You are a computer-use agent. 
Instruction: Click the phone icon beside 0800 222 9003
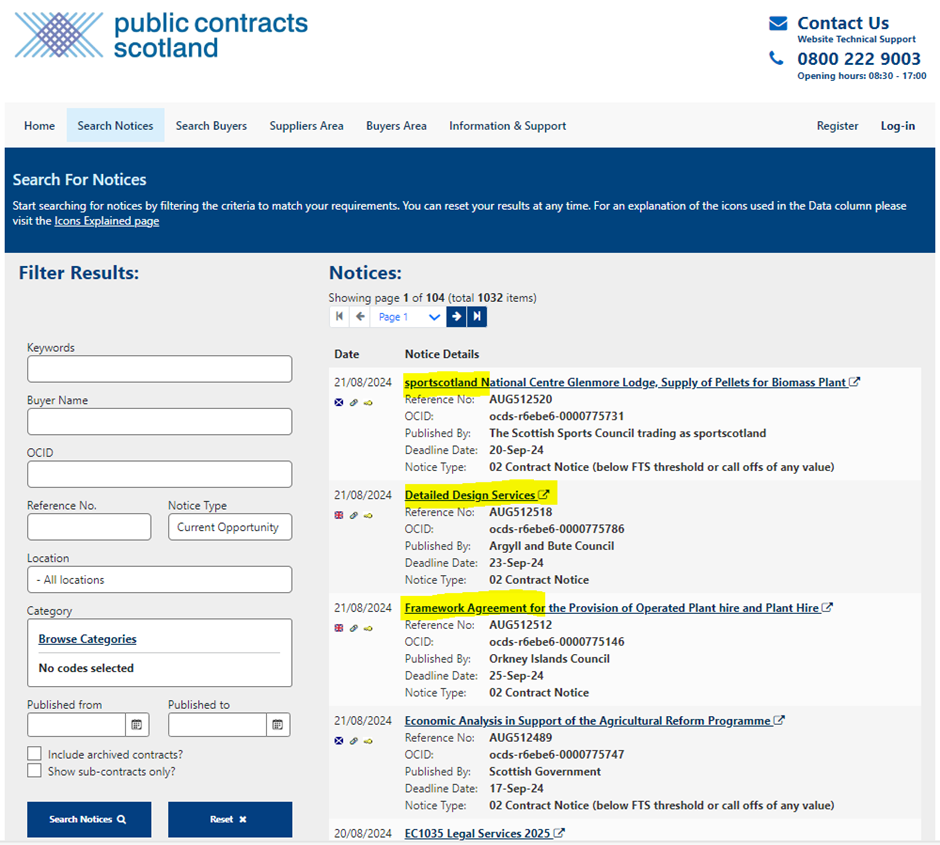pyautogui.click(x=776, y=58)
